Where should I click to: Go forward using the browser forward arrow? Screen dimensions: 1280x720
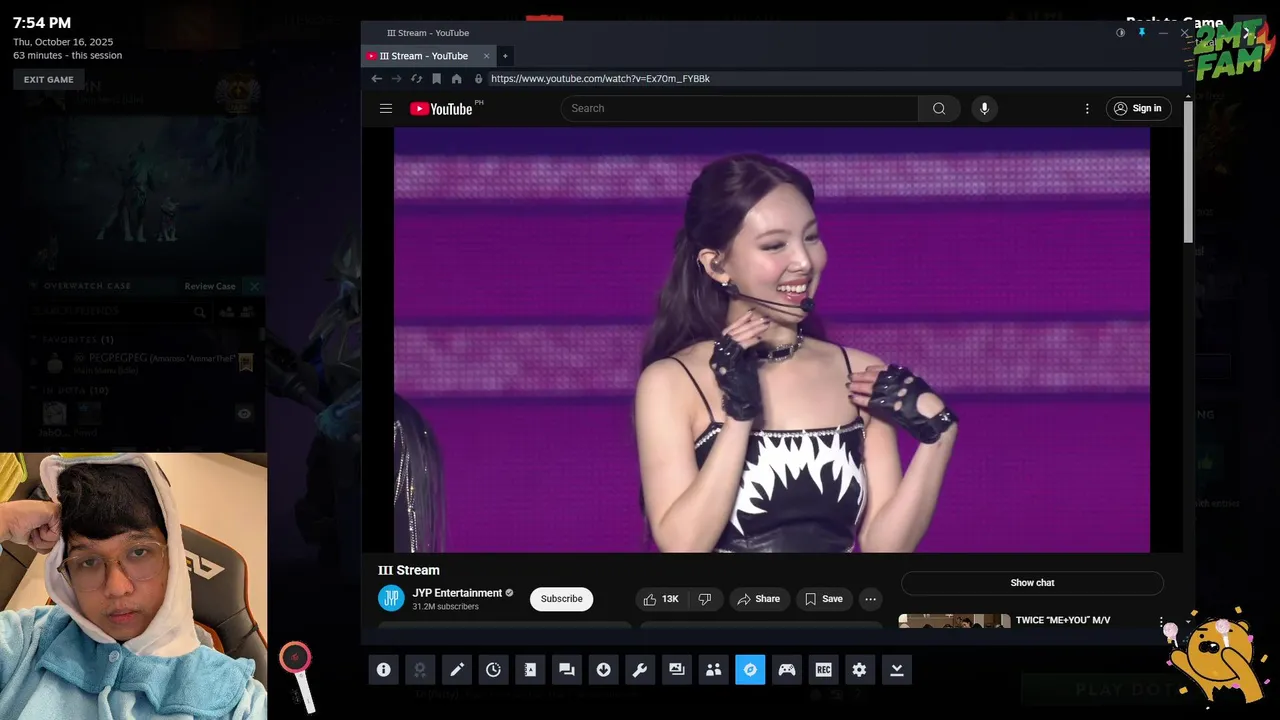(396, 78)
